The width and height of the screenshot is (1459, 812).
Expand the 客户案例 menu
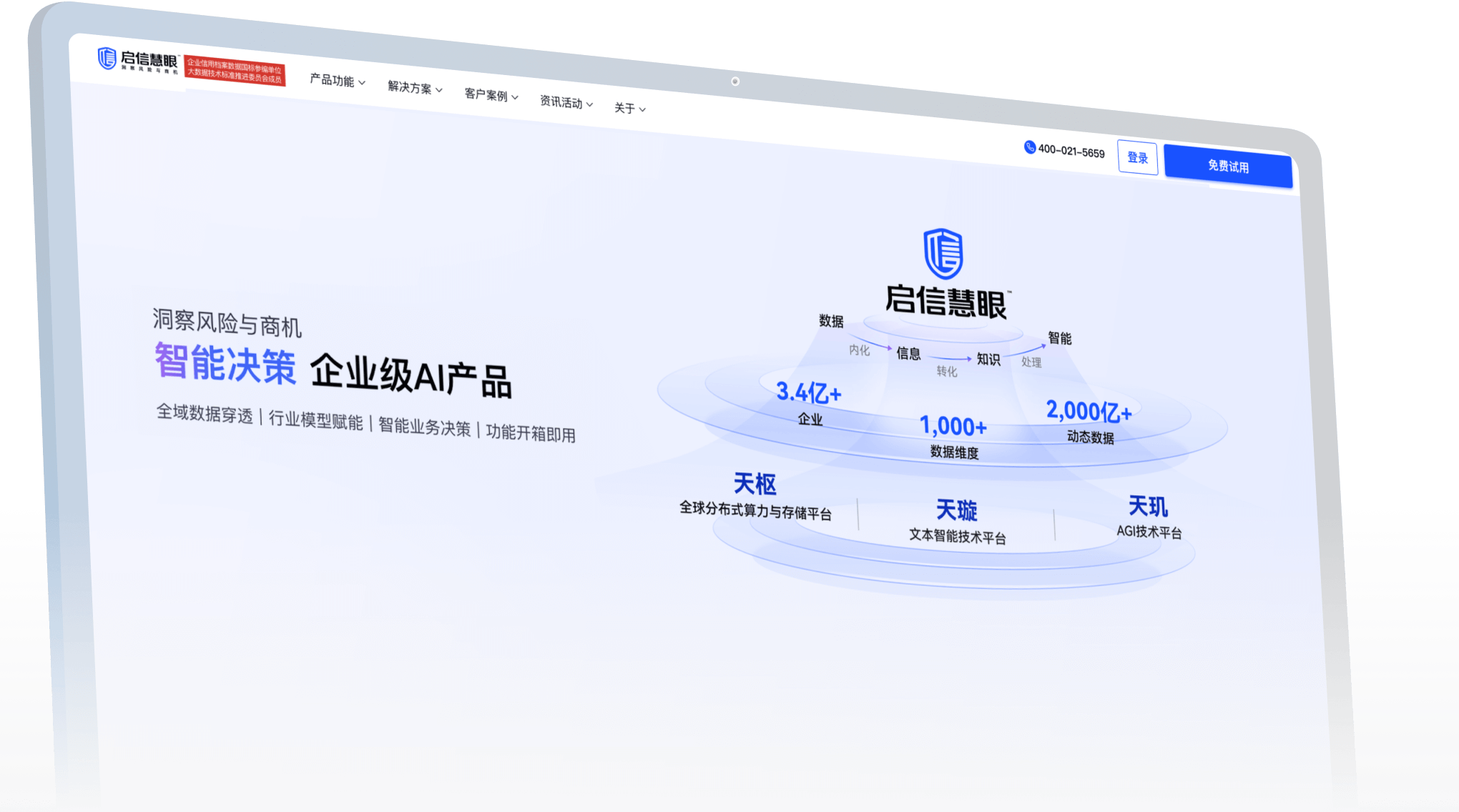coord(491,95)
